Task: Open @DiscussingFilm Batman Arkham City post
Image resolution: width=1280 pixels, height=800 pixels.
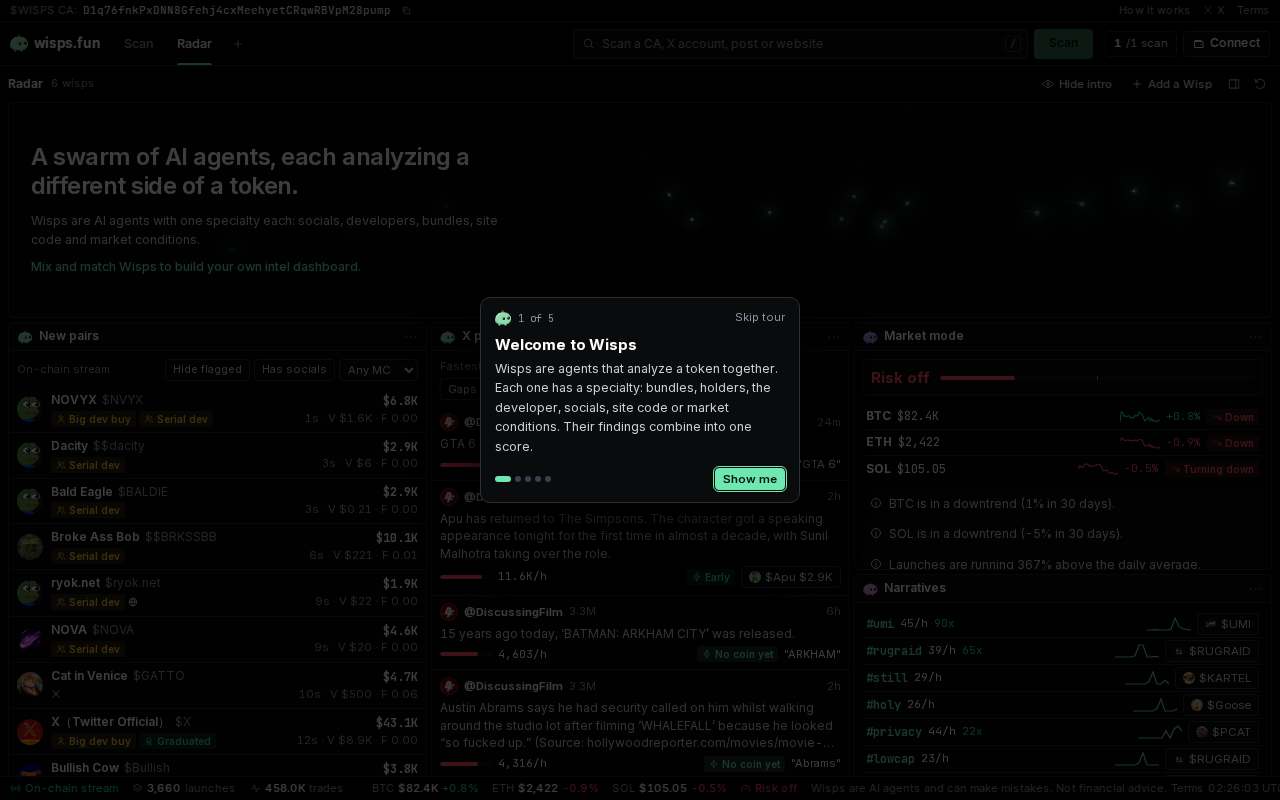Action: [x=640, y=632]
